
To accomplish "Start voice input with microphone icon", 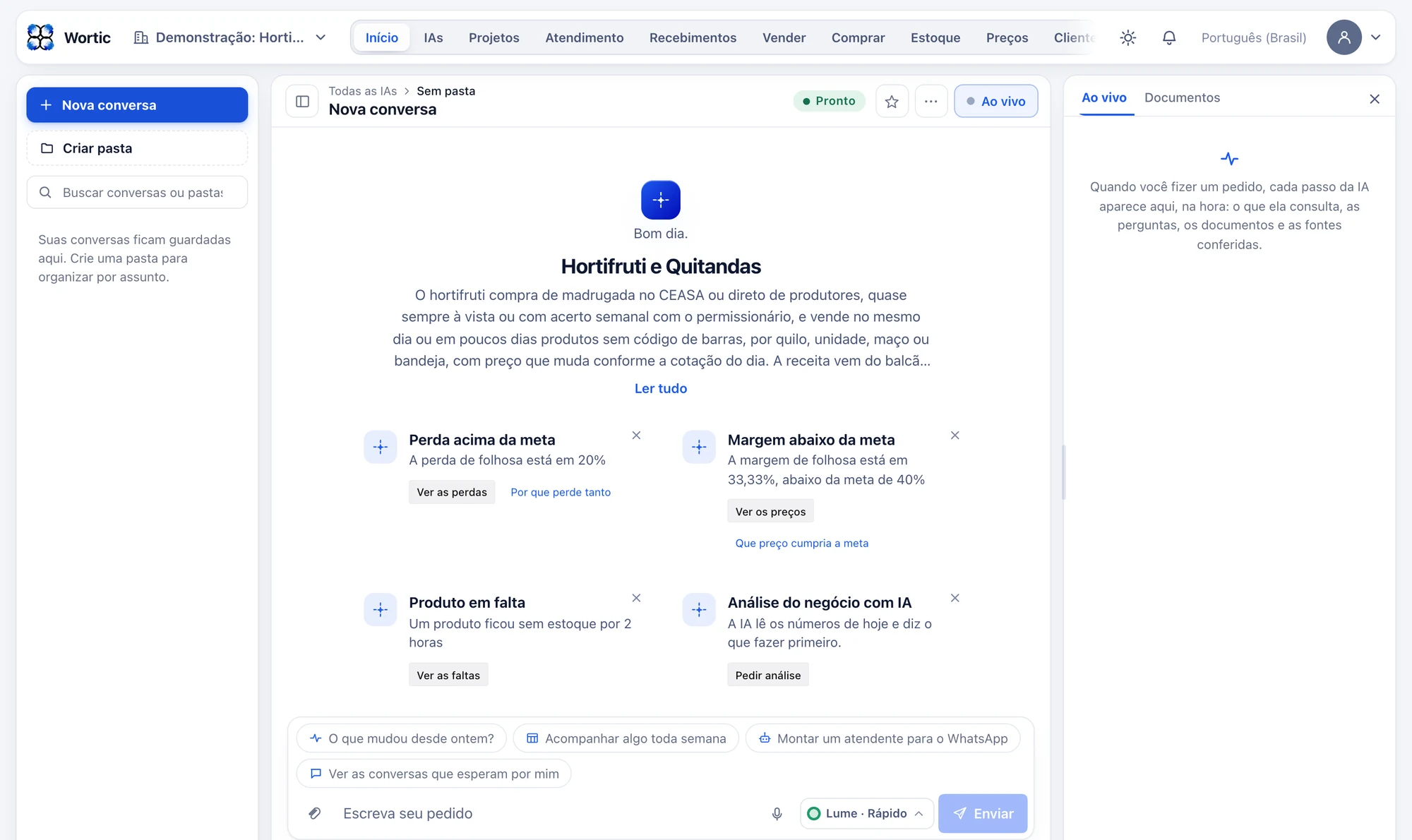I will [777, 813].
